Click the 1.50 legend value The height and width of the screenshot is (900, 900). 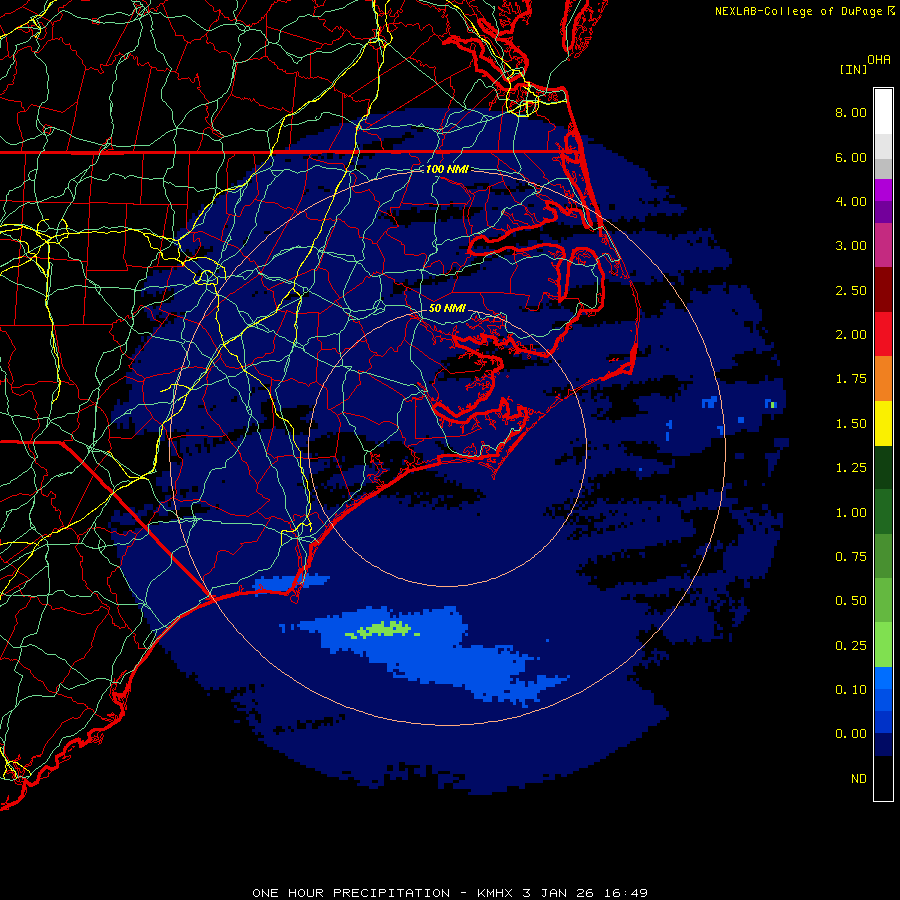(851, 424)
